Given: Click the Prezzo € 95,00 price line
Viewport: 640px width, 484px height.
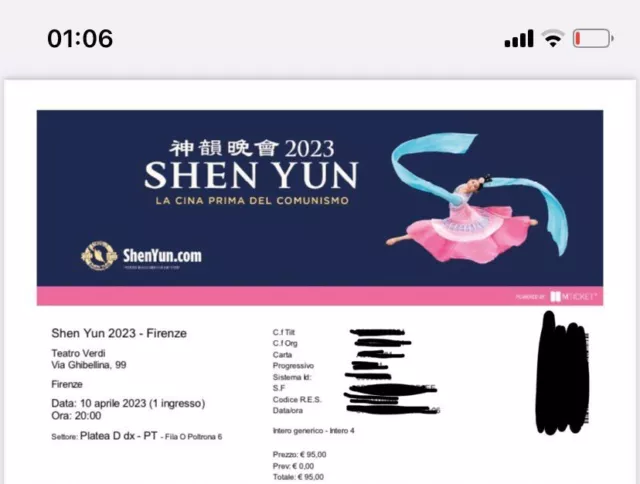Looking at the screenshot, I should point(299,454).
